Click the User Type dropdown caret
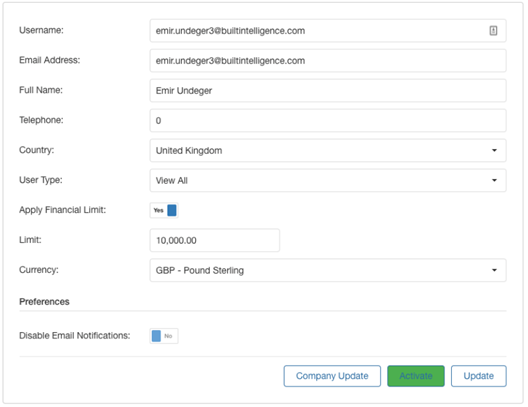The width and height of the screenshot is (528, 407). coord(494,180)
